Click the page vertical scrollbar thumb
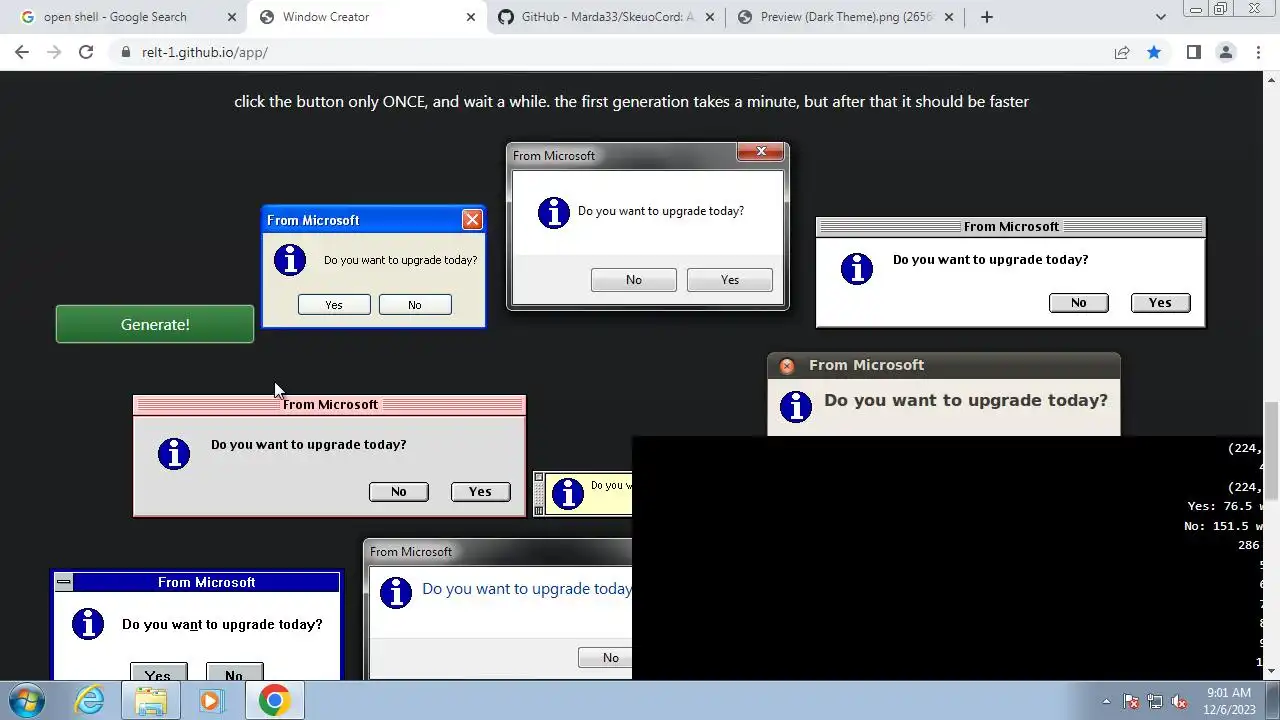Screen dimensions: 1280x720 (x=1271, y=451)
